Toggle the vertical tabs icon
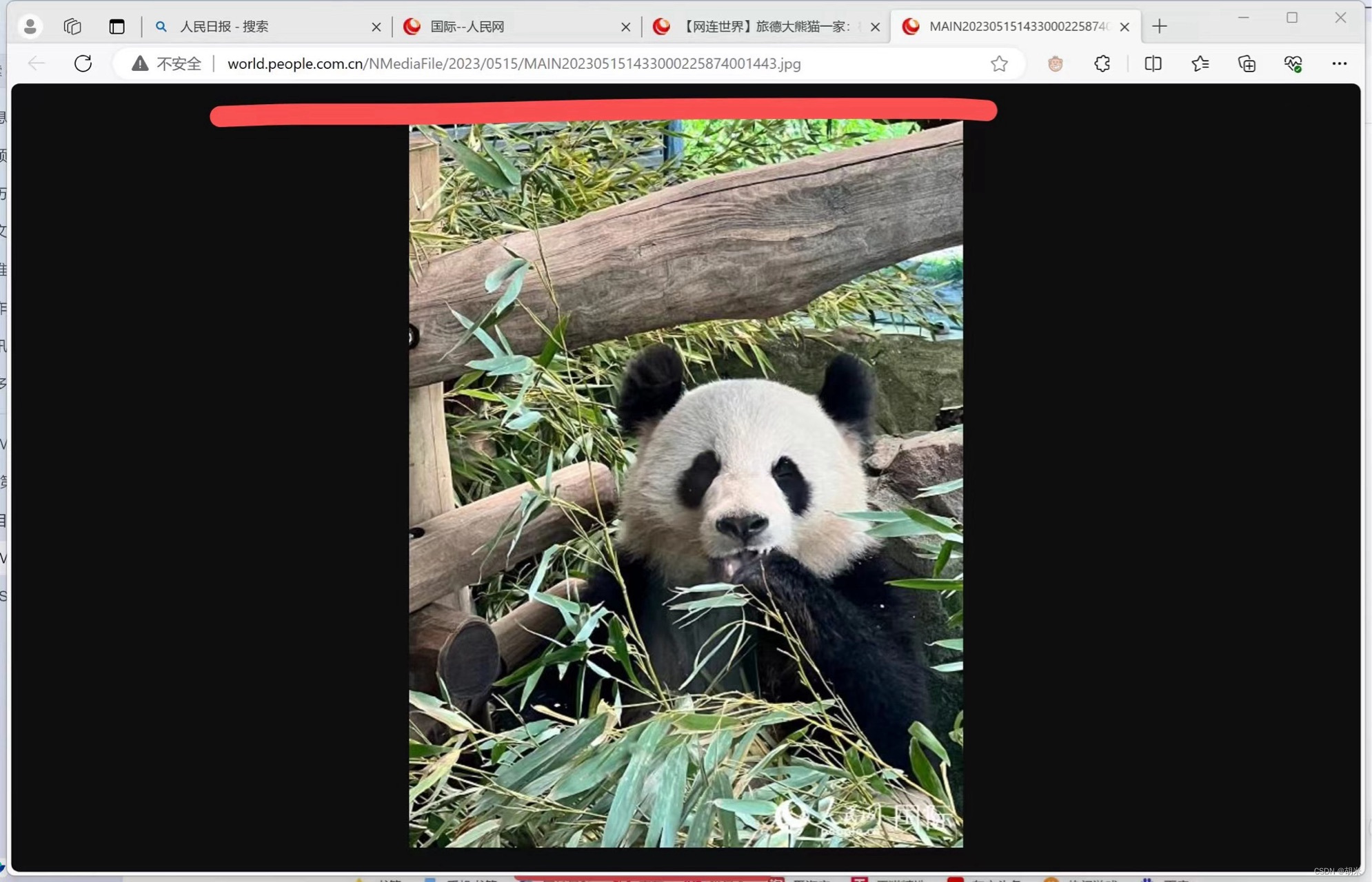The width and height of the screenshot is (1372, 882). tap(117, 26)
